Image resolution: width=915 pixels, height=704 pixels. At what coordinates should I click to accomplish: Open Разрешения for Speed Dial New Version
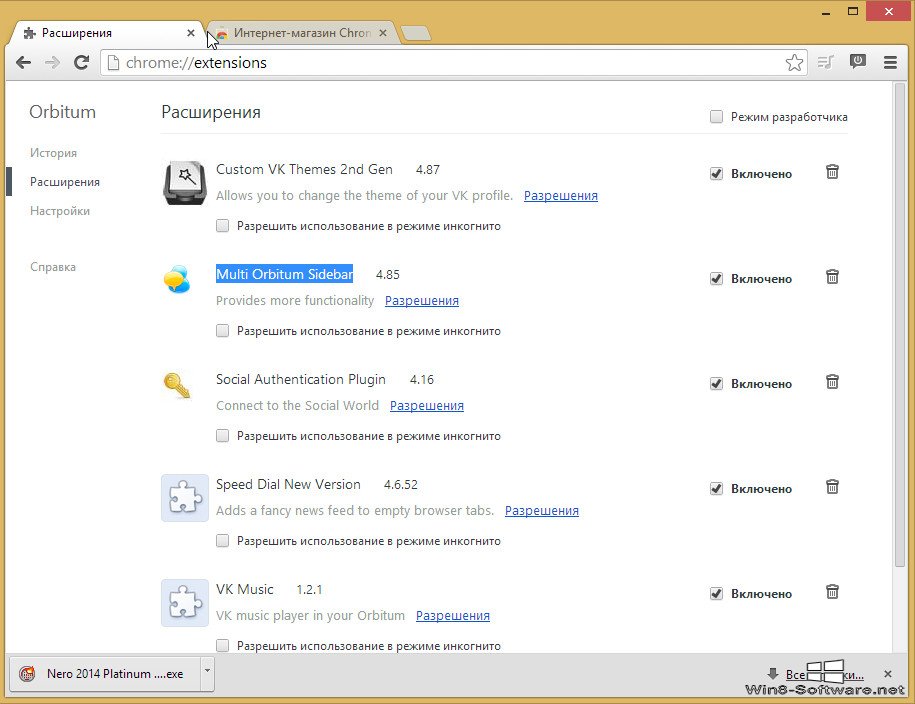542,511
